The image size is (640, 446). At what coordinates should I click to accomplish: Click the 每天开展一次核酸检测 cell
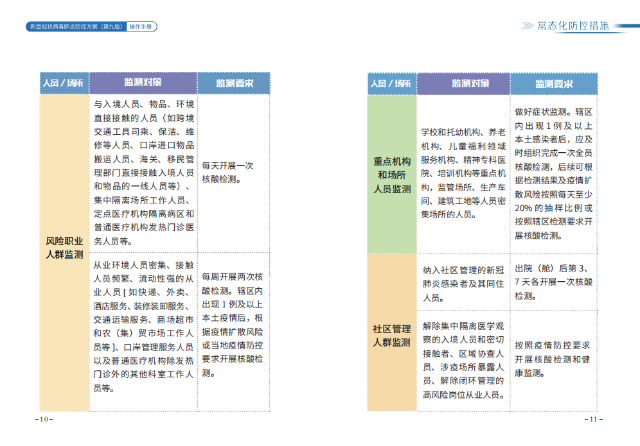[233, 172]
